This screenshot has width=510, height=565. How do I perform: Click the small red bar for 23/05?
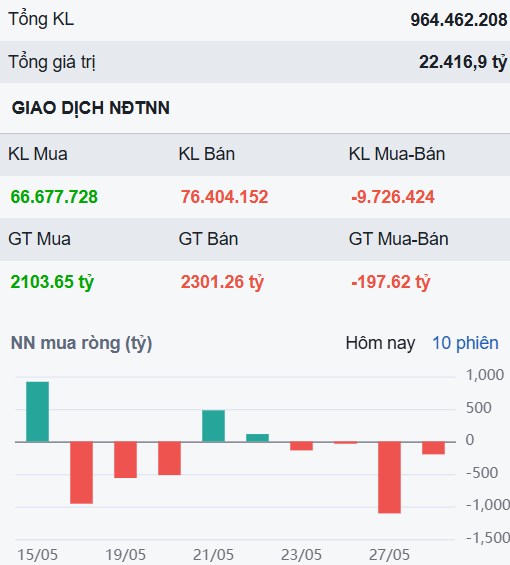point(301,446)
